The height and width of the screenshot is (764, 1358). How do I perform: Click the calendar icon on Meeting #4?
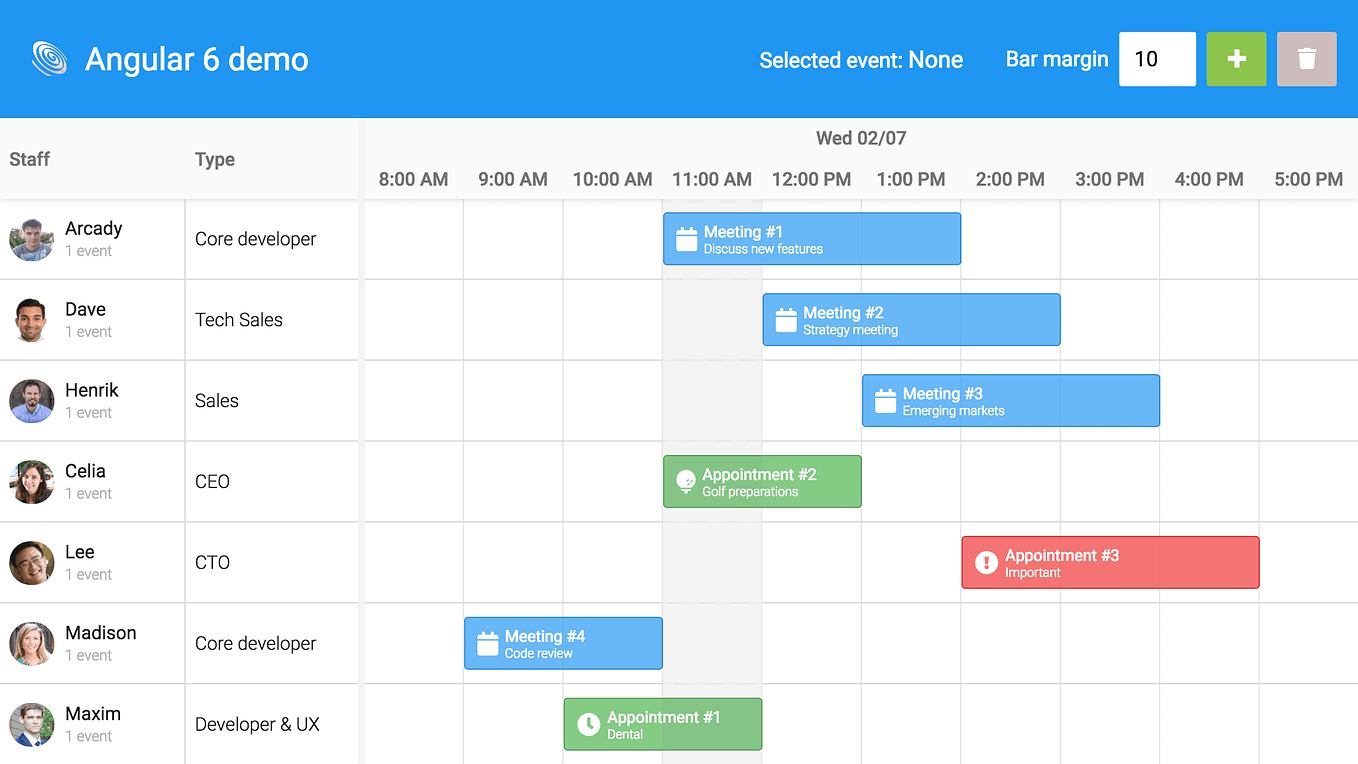tap(487, 643)
